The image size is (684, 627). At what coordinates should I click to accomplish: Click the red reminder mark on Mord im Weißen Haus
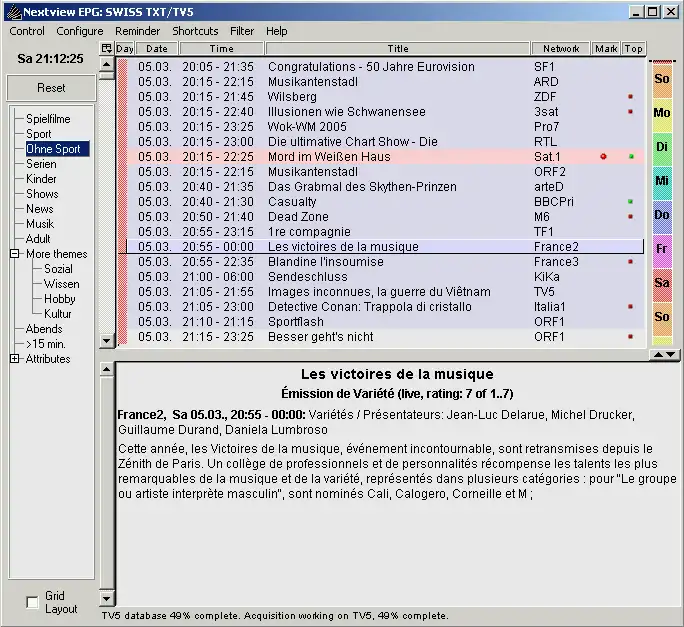pyautogui.click(x=603, y=157)
